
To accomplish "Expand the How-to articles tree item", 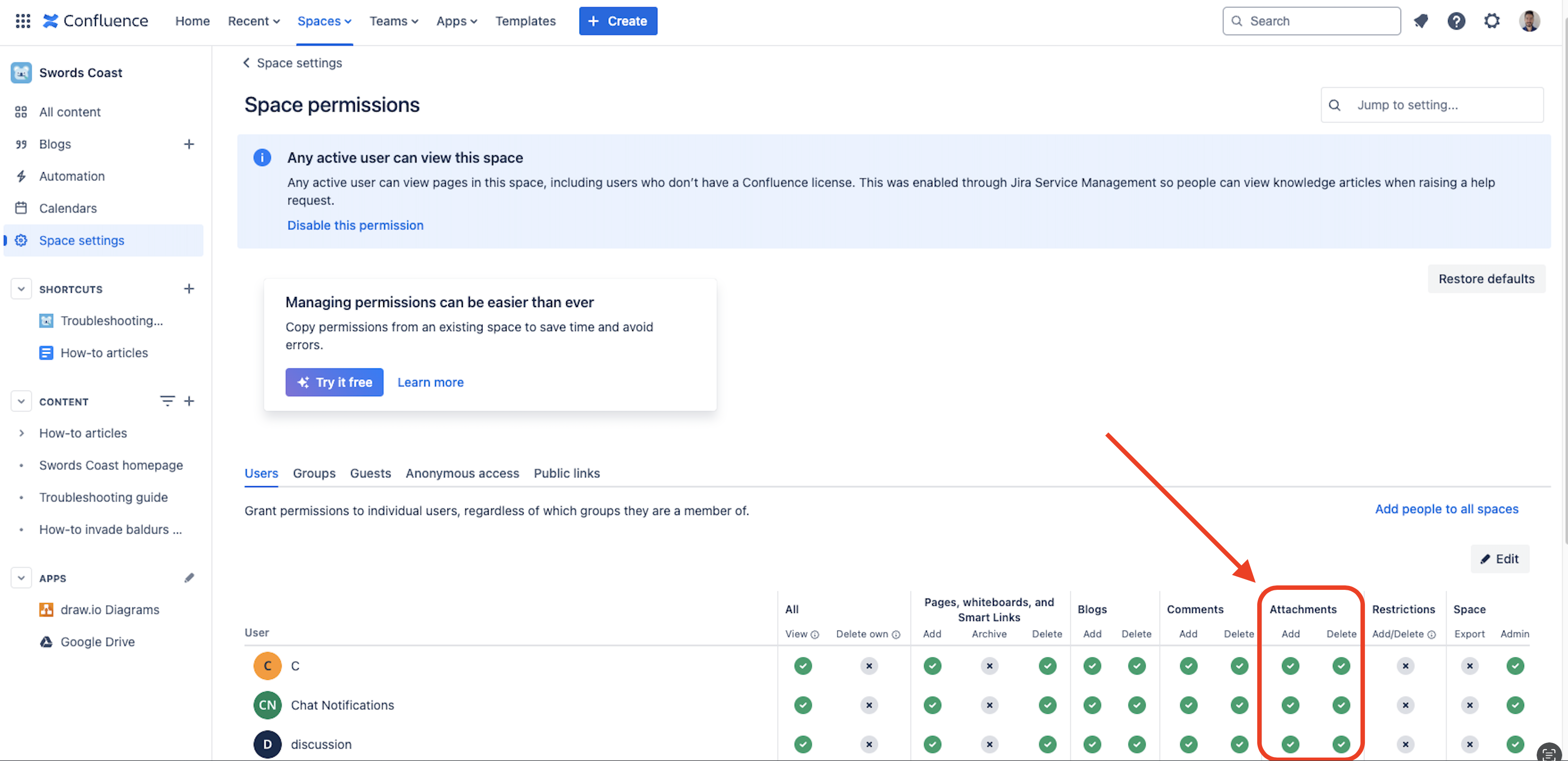I will [22, 433].
